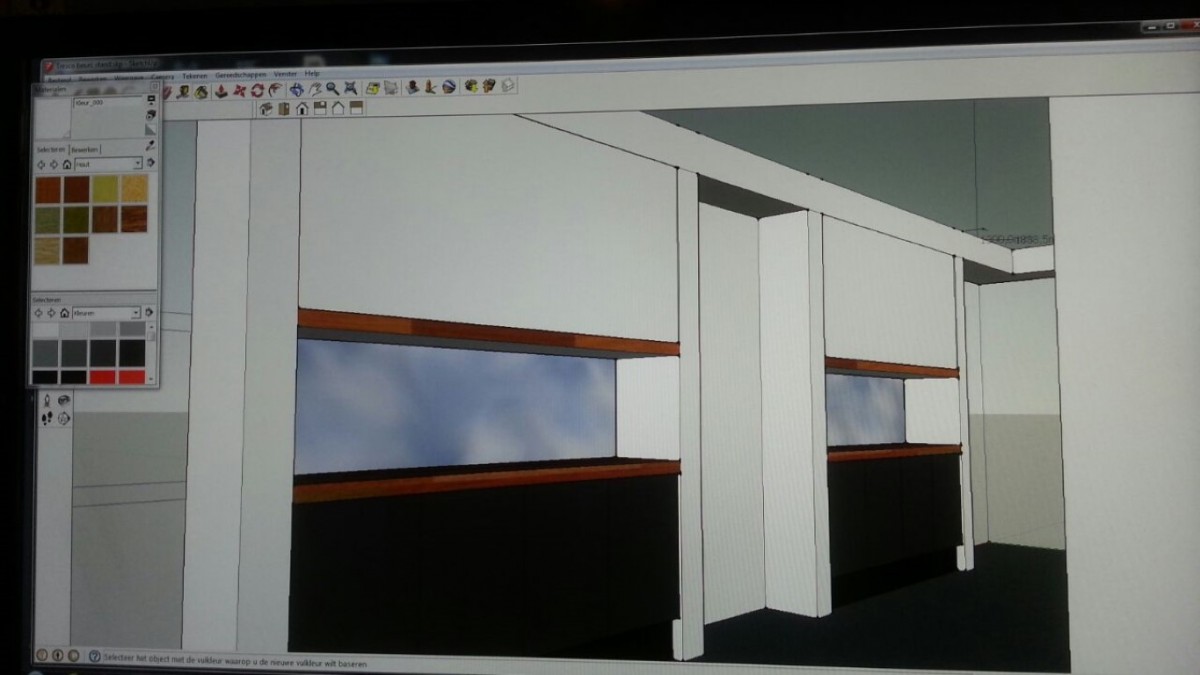Click the Create Material icon in Materials

[151, 114]
